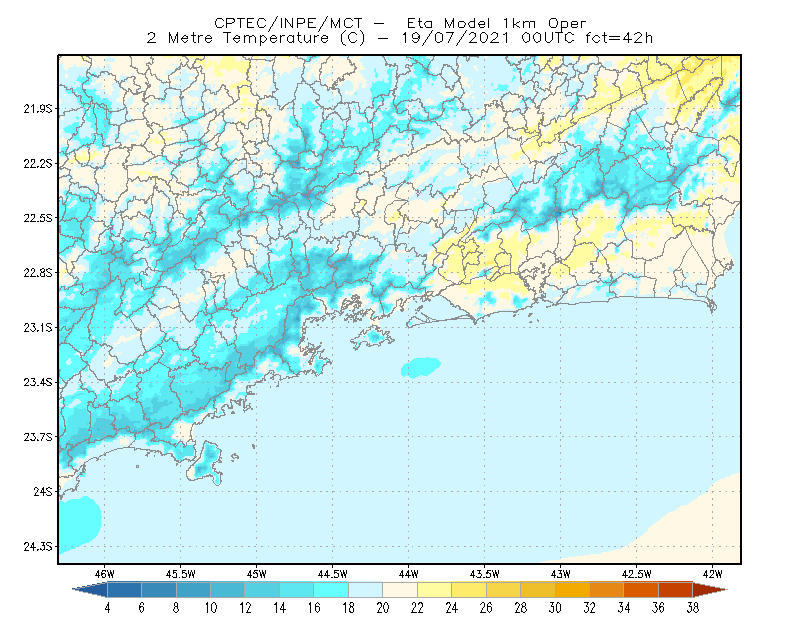Click the 'fct=42h' forecast label
800x618 pixels.
[x=619, y=38]
